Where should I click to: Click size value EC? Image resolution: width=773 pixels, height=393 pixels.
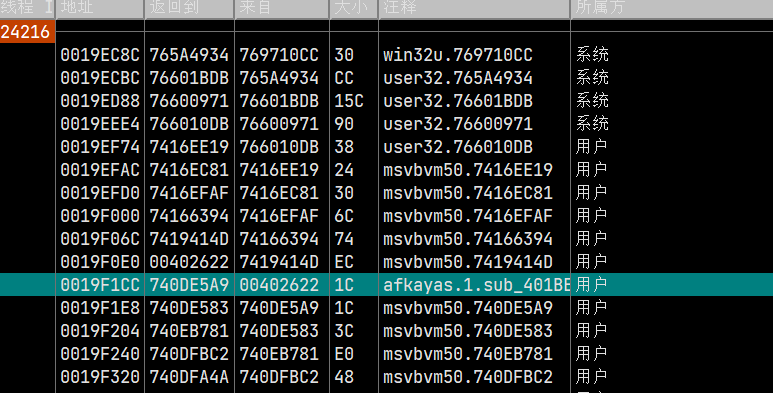(x=344, y=262)
